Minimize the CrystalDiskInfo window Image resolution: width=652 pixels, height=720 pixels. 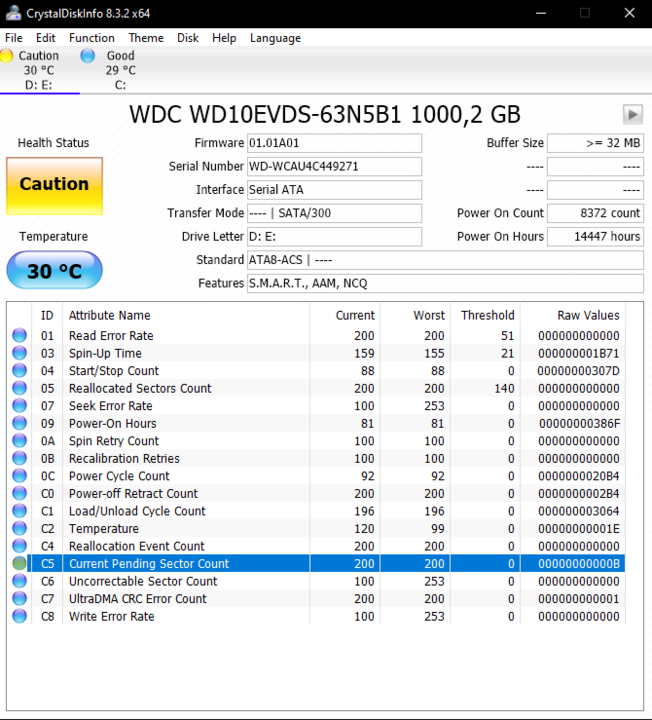(541, 13)
